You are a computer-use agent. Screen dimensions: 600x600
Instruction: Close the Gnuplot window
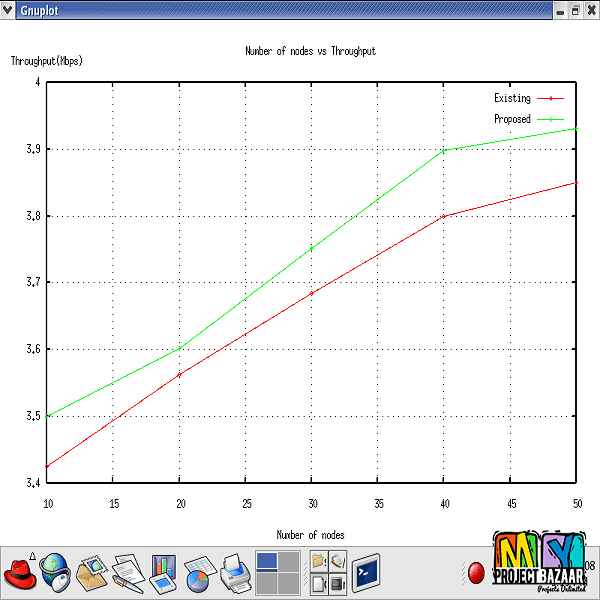(x=591, y=9)
